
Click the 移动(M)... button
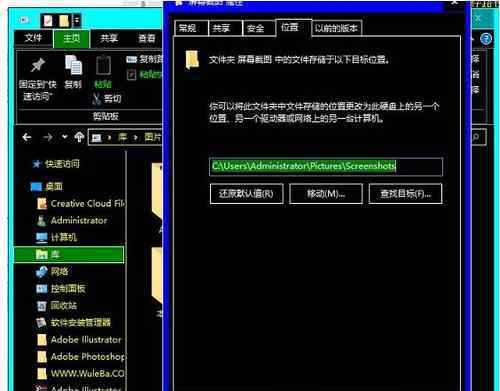(x=326, y=194)
